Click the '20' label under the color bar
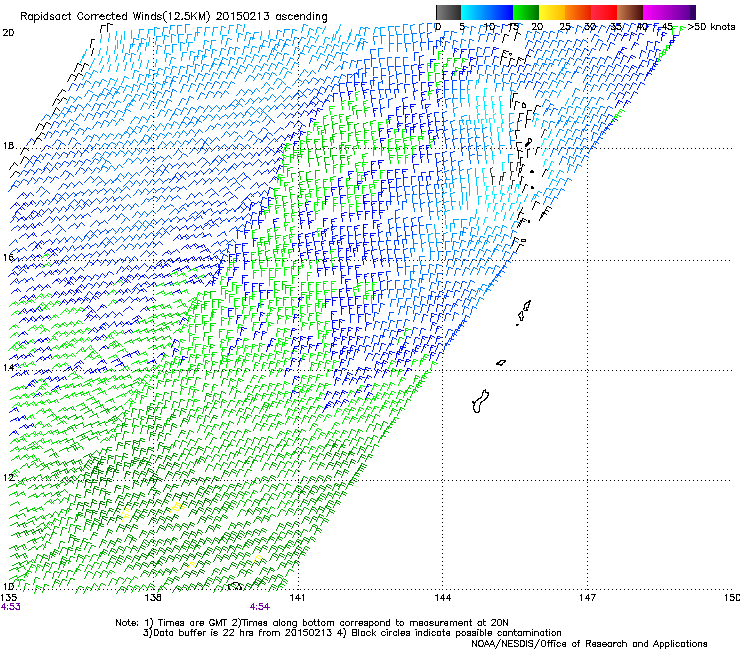 (537, 27)
